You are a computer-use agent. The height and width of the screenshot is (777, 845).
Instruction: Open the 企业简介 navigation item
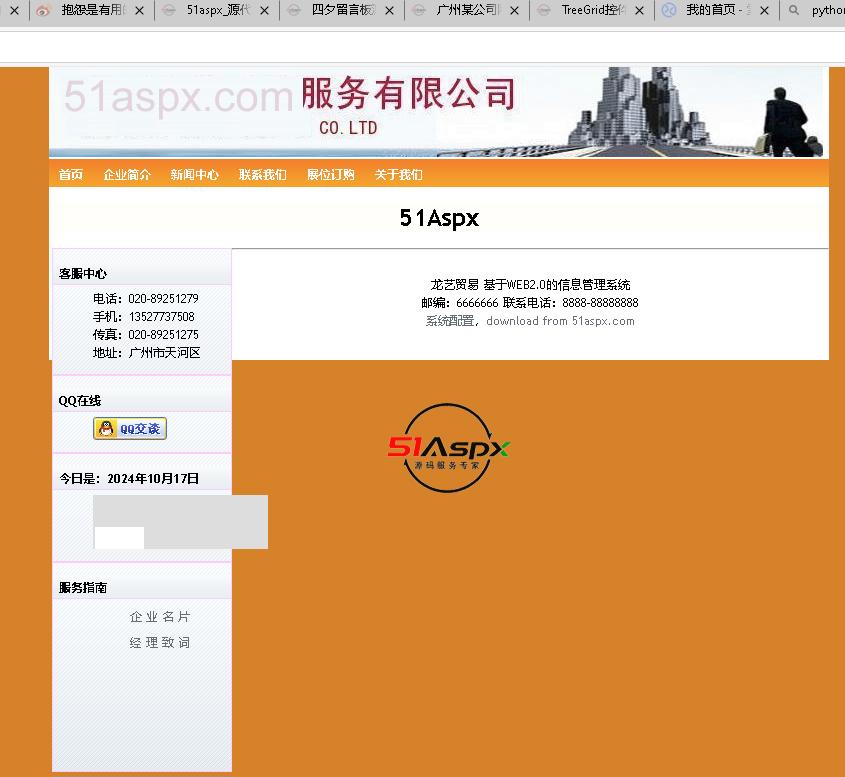(127, 175)
